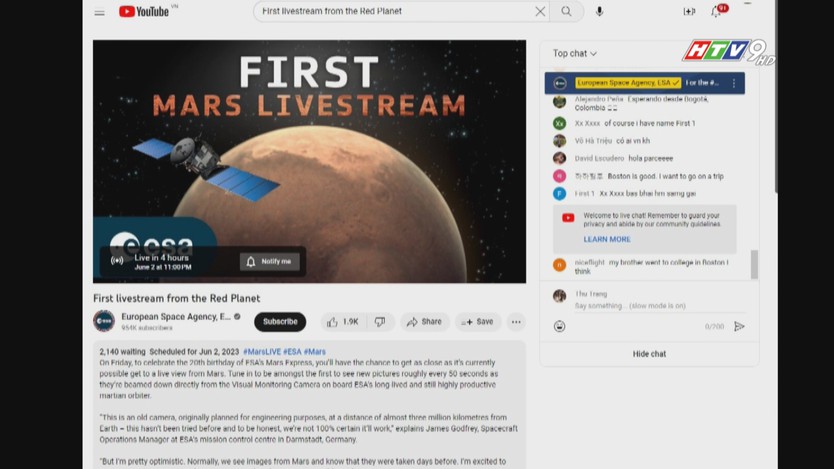
Task: Open Xx Xxxx chat avatar
Action: tap(559, 123)
